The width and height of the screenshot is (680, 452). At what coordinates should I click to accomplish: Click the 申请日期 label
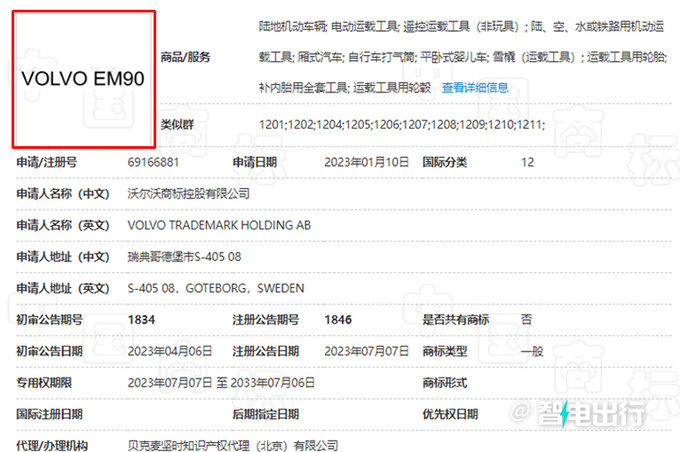pyautogui.click(x=255, y=163)
